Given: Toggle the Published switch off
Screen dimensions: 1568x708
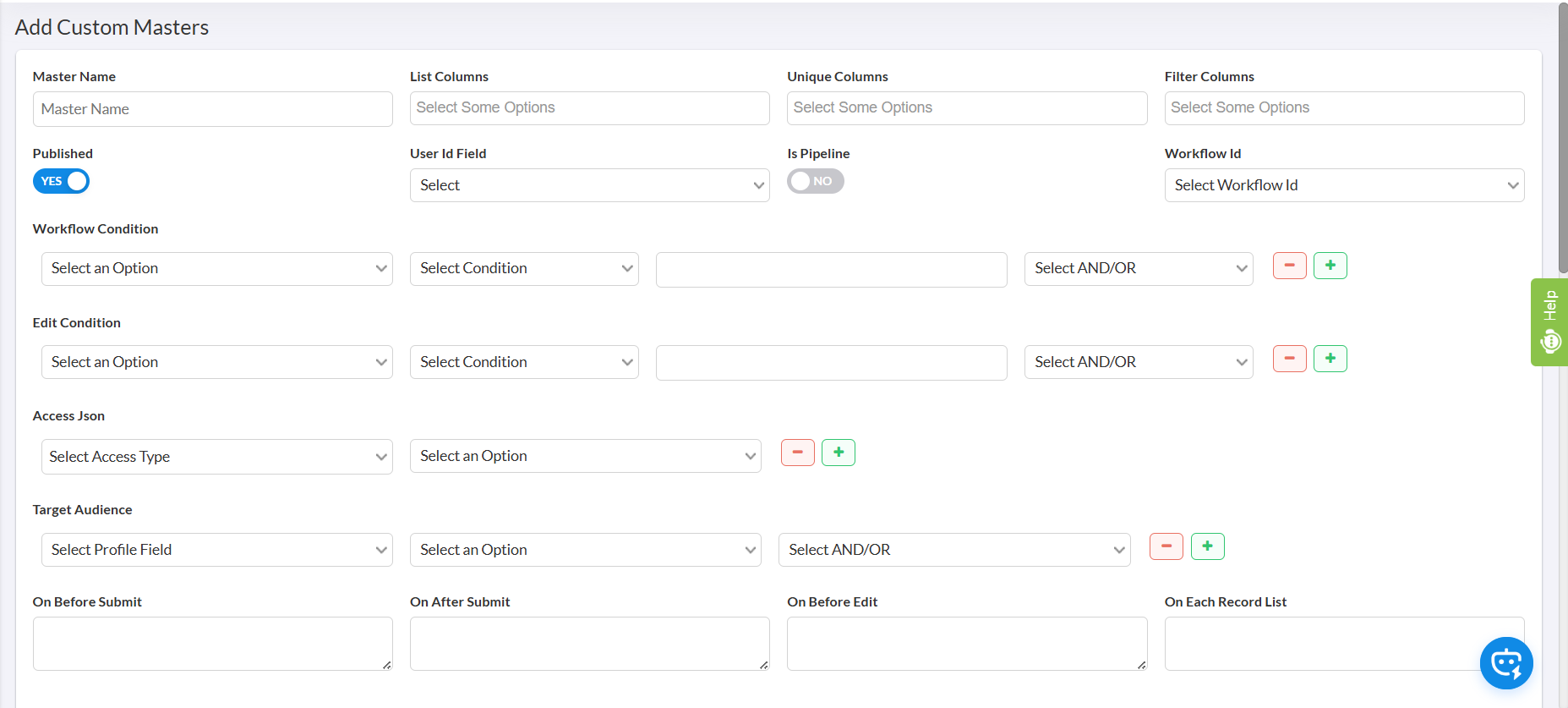Looking at the screenshot, I should coord(61,181).
